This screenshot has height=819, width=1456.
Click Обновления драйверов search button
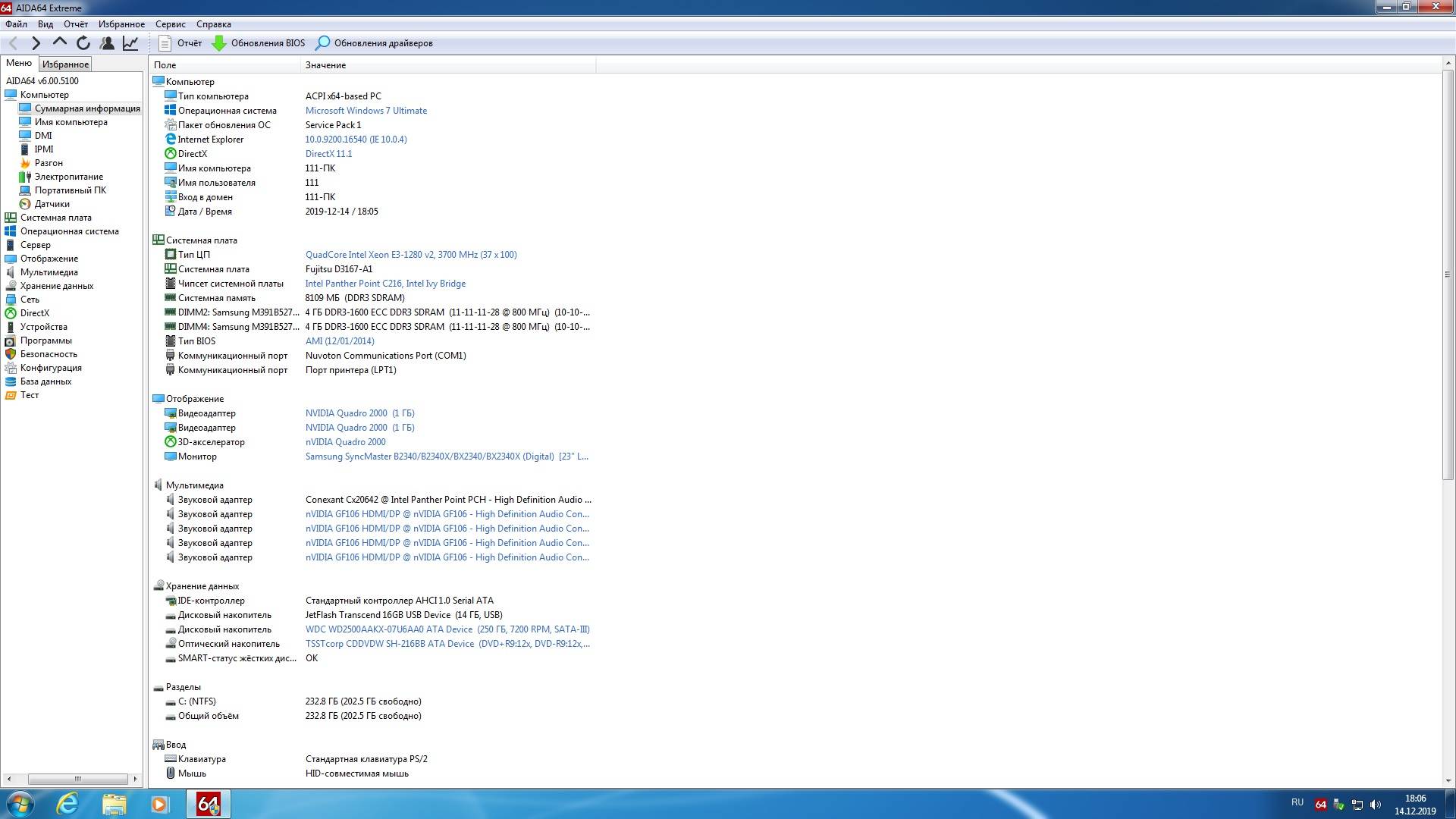pyautogui.click(x=375, y=43)
